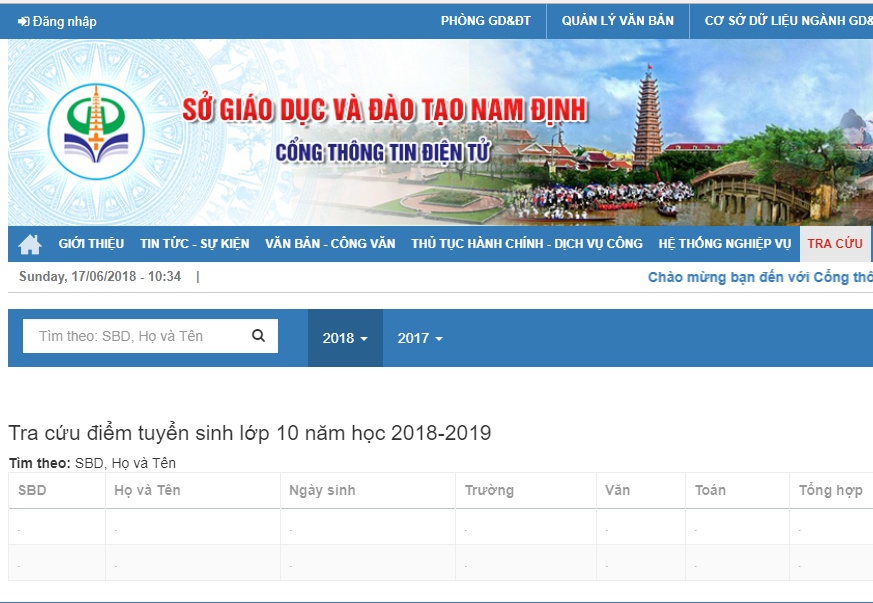Go to GIỚI THIỆU page
The width and height of the screenshot is (873, 603).
91,243
